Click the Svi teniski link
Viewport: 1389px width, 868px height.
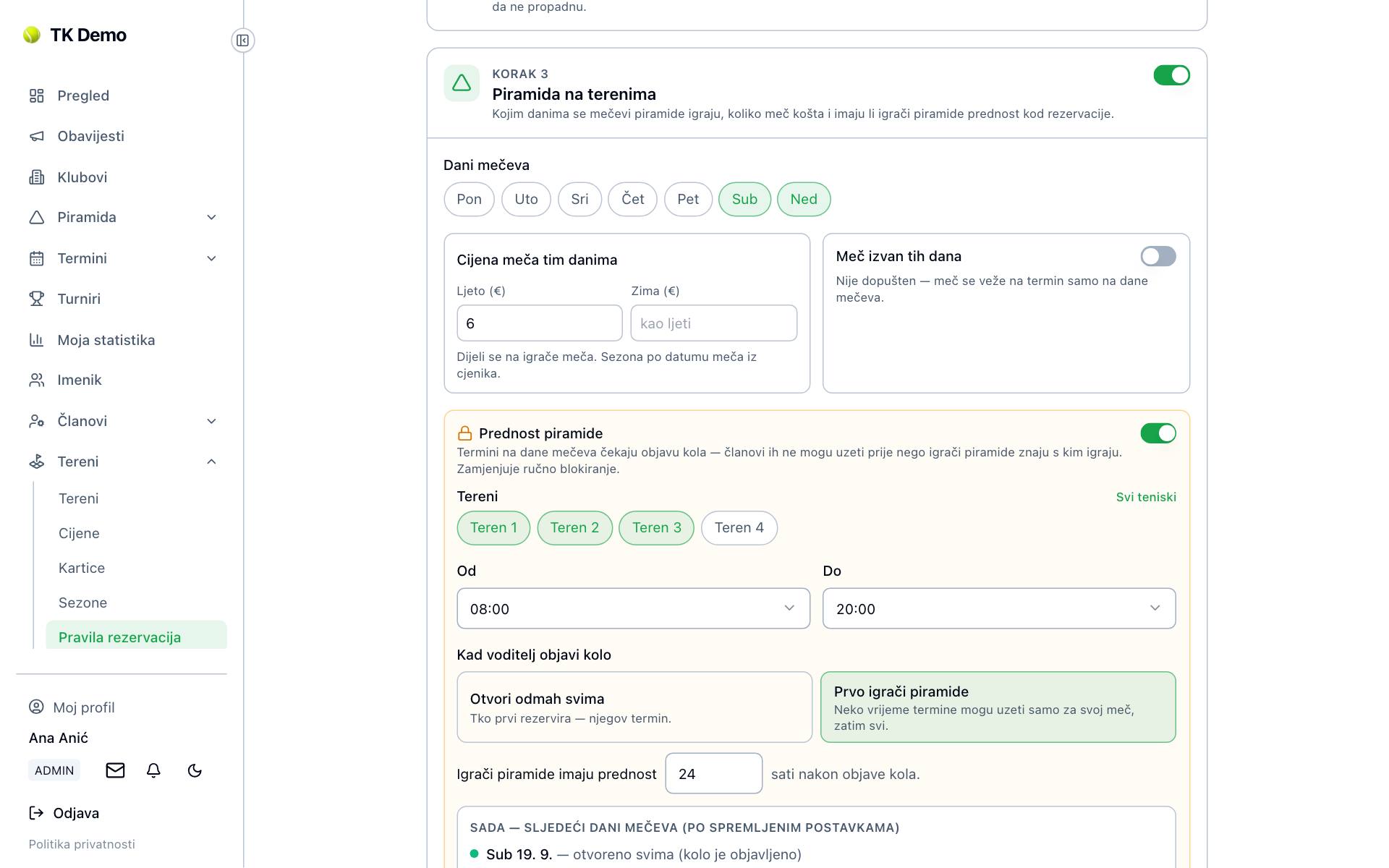(1146, 497)
